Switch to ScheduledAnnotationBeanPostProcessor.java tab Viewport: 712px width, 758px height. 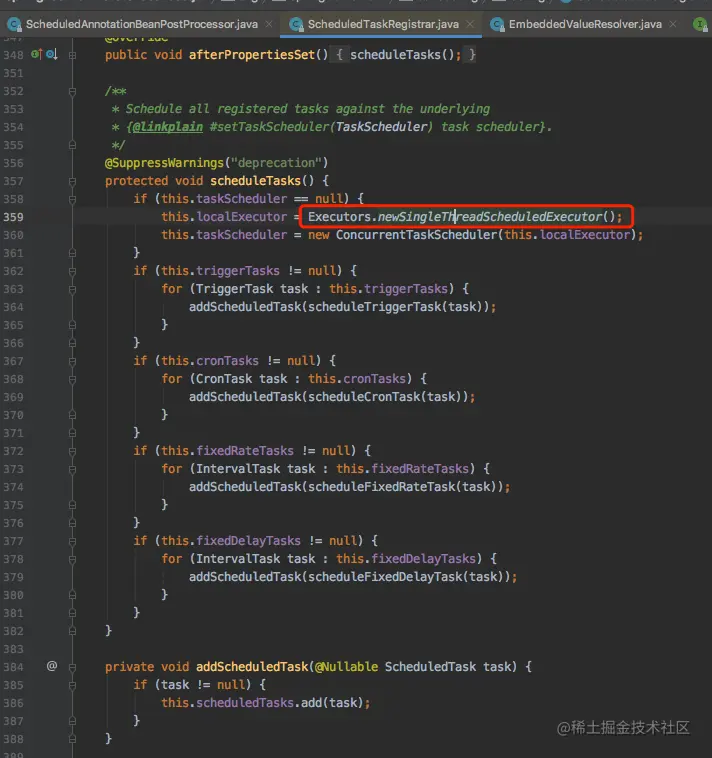pyautogui.click(x=142, y=24)
